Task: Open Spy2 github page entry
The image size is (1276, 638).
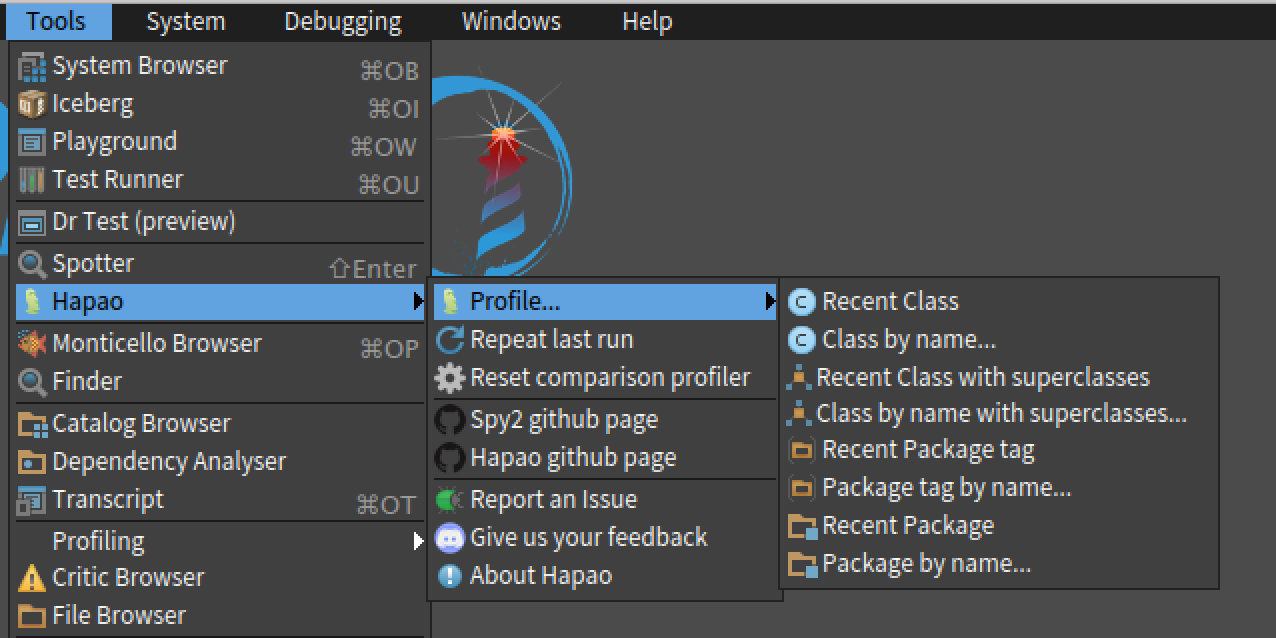Action: coord(604,420)
